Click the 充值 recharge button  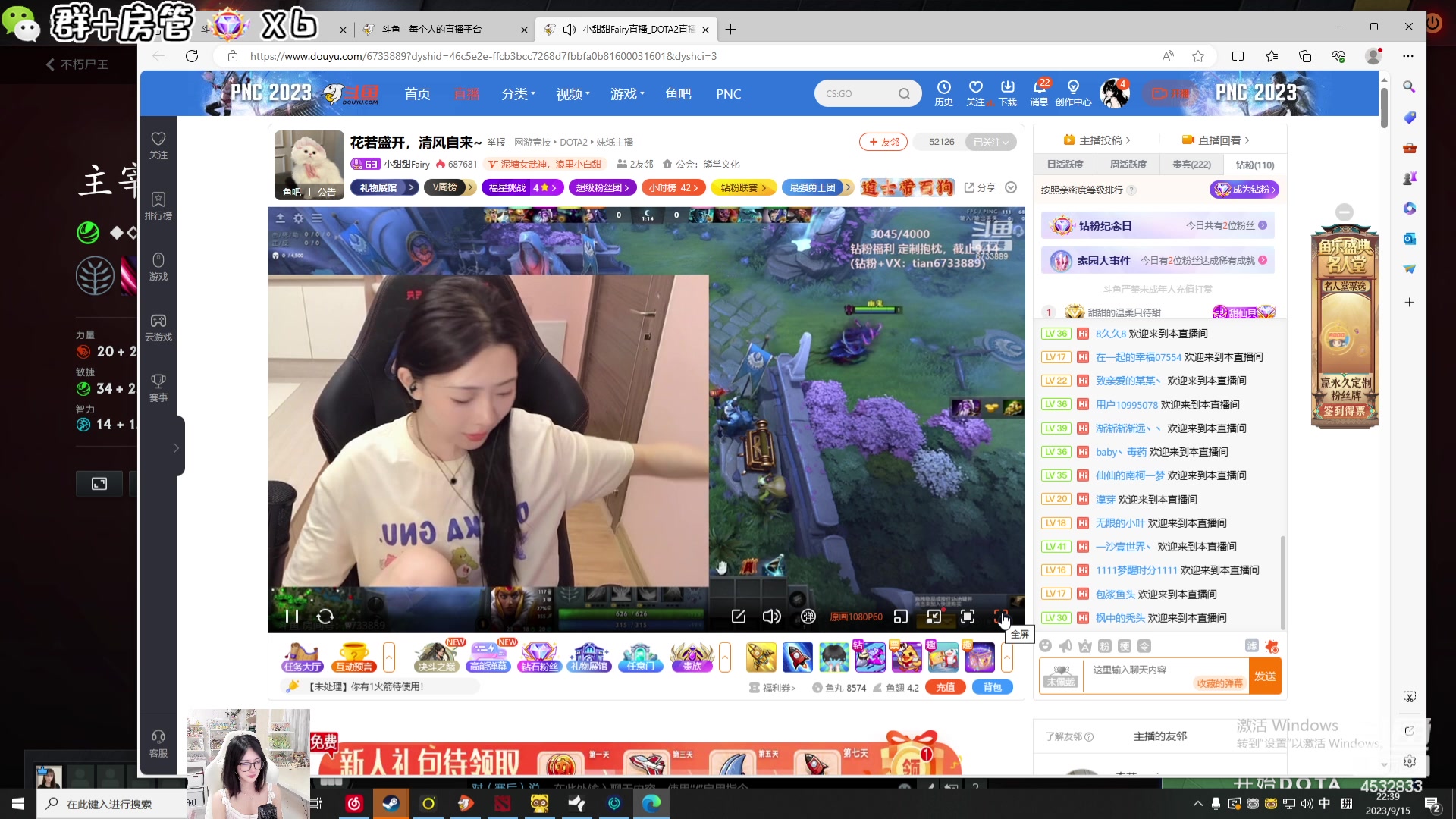tap(945, 687)
